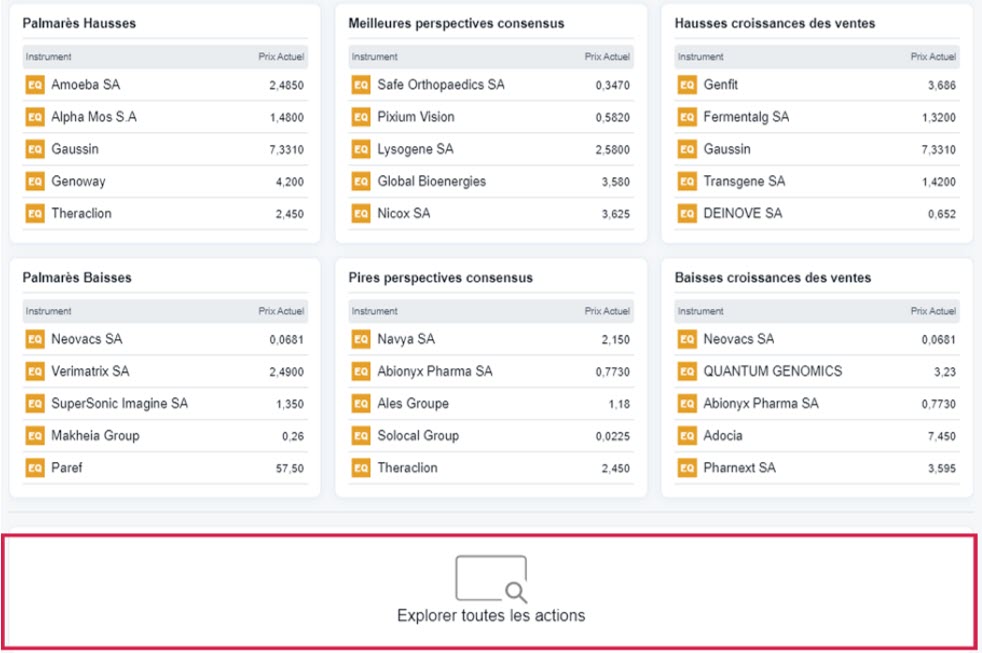The width and height of the screenshot is (982, 653).
Task: Click the 4,200 price for Genoway
Action: (x=290, y=182)
